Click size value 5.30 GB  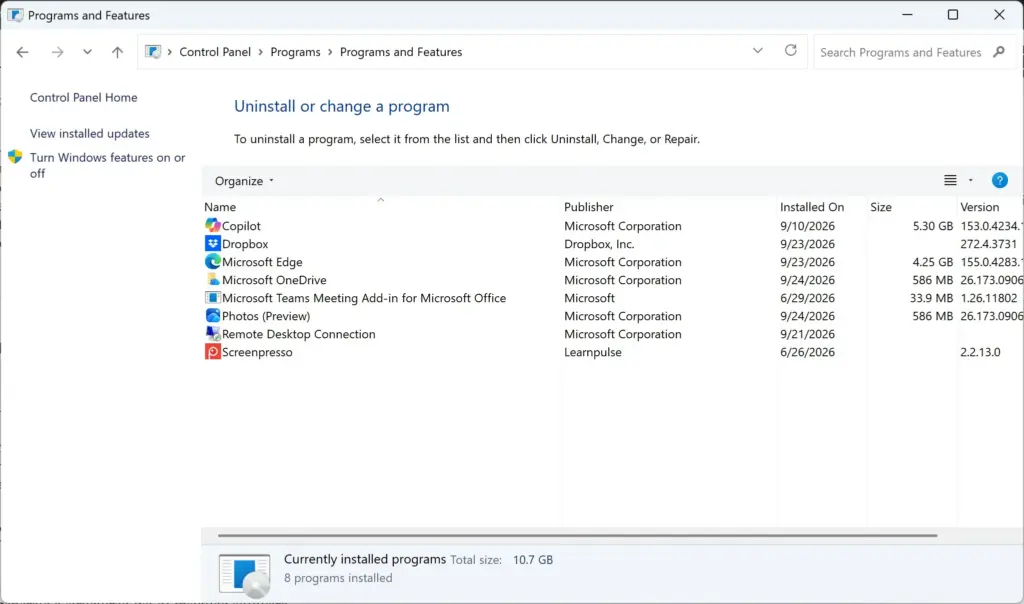pyautogui.click(x=933, y=226)
